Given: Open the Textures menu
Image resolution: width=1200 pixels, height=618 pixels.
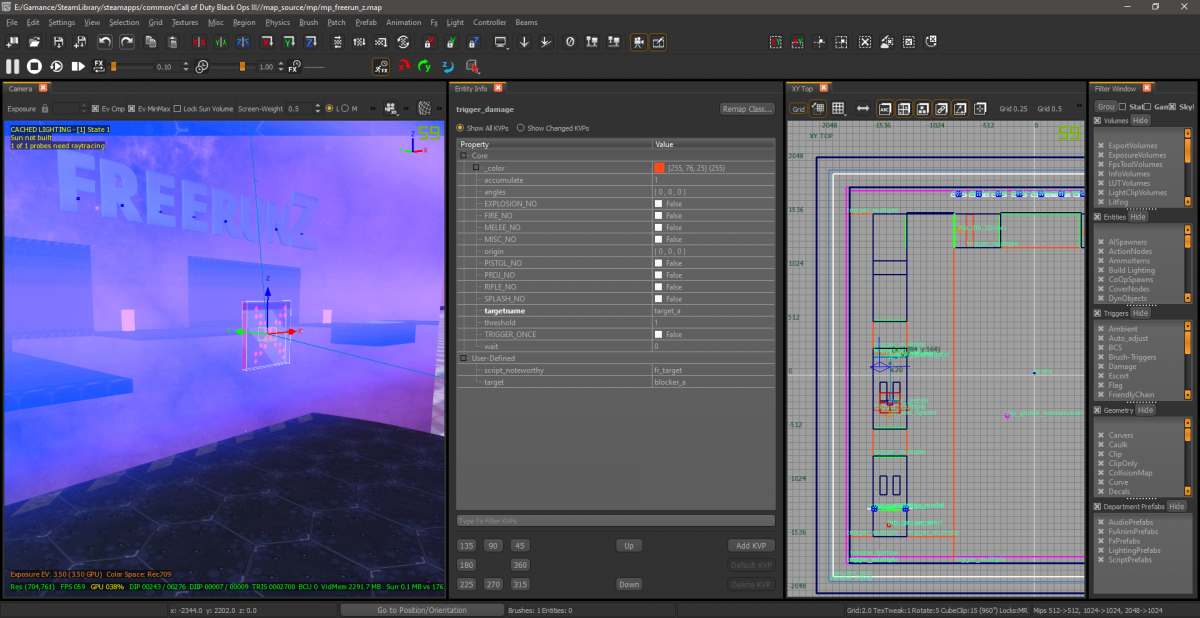Looking at the screenshot, I should tap(184, 21).
